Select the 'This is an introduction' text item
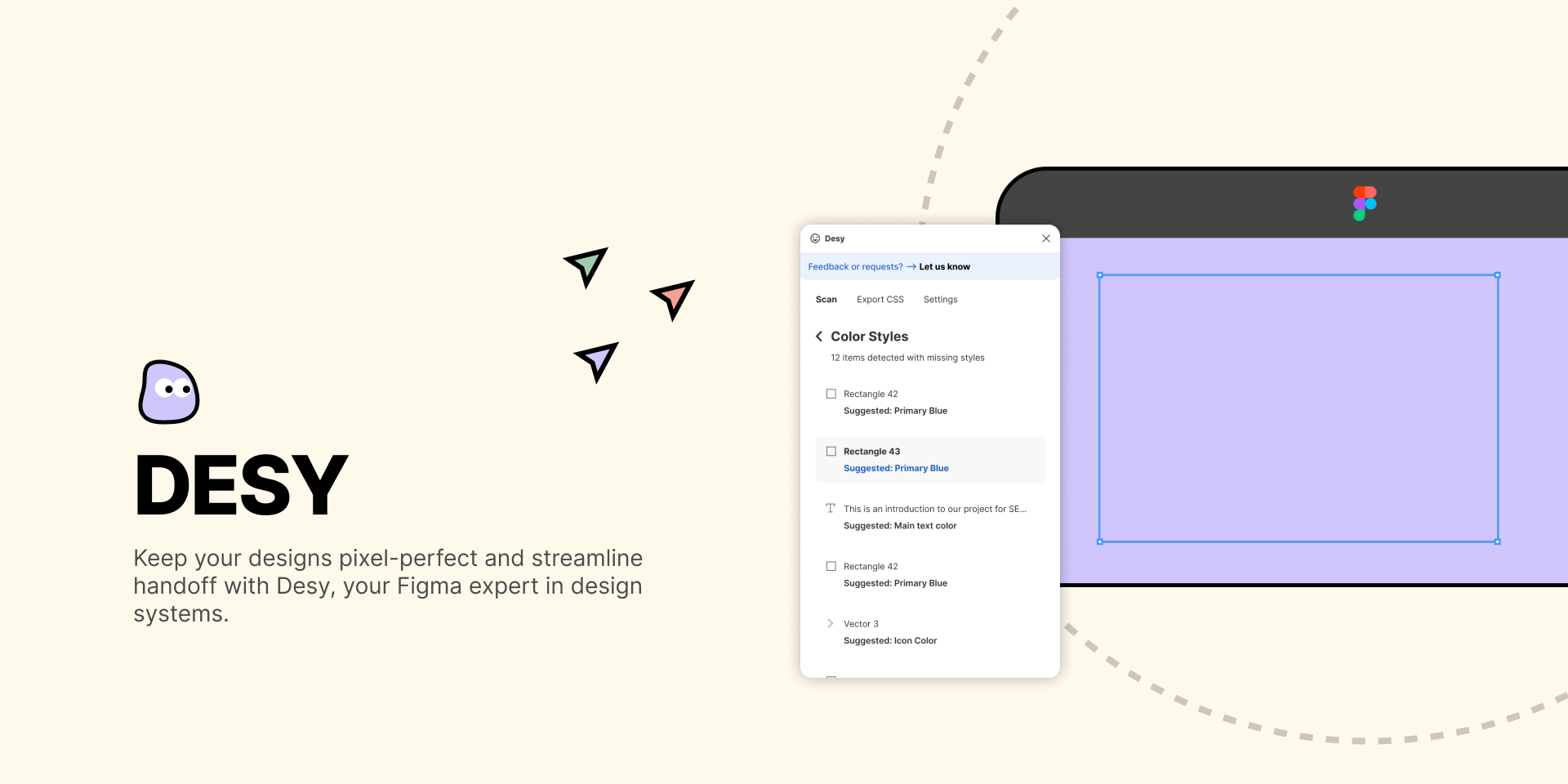This screenshot has width=1568, height=784. (x=935, y=509)
